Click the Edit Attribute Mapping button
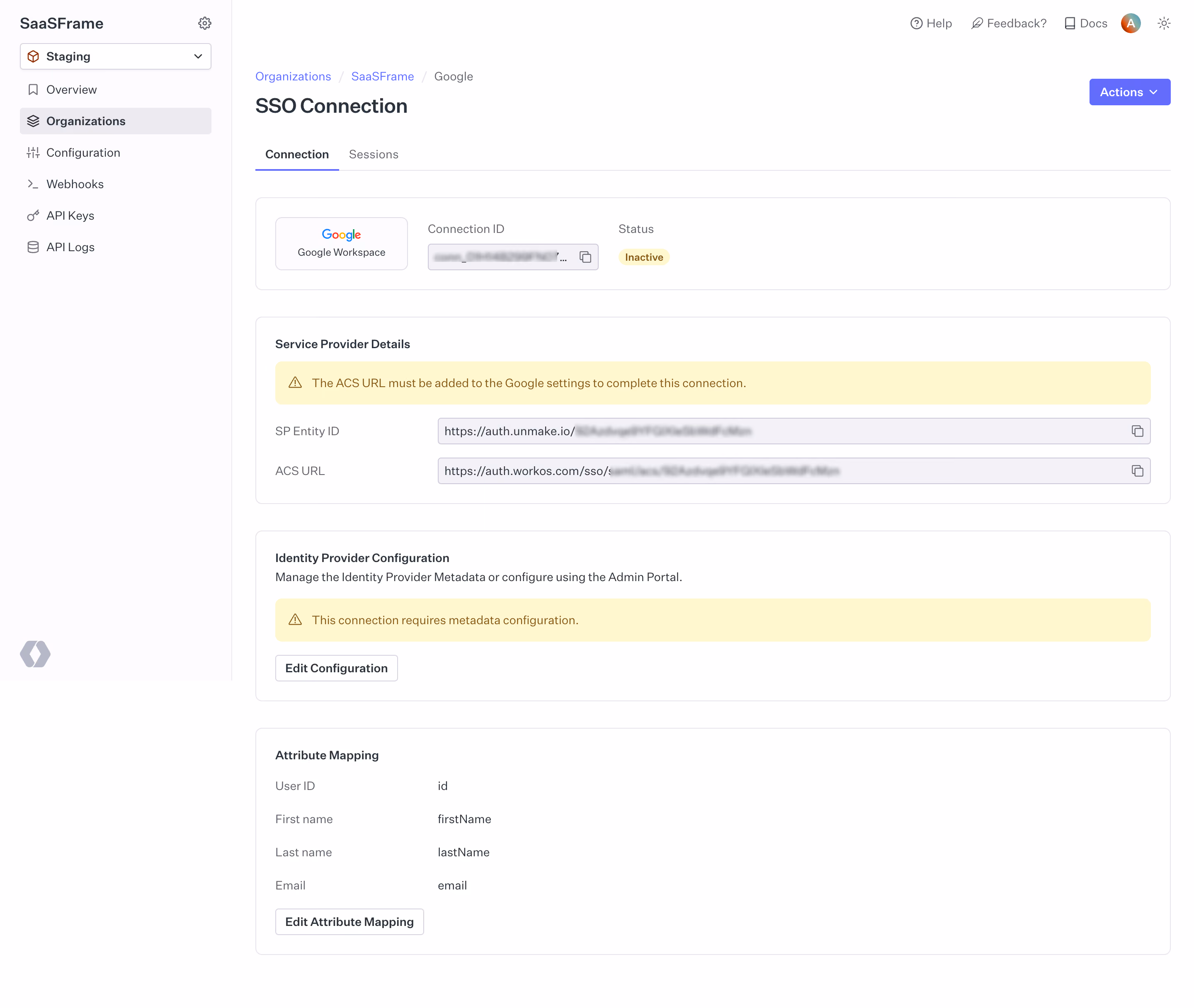1194x1008 pixels. [x=349, y=922]
